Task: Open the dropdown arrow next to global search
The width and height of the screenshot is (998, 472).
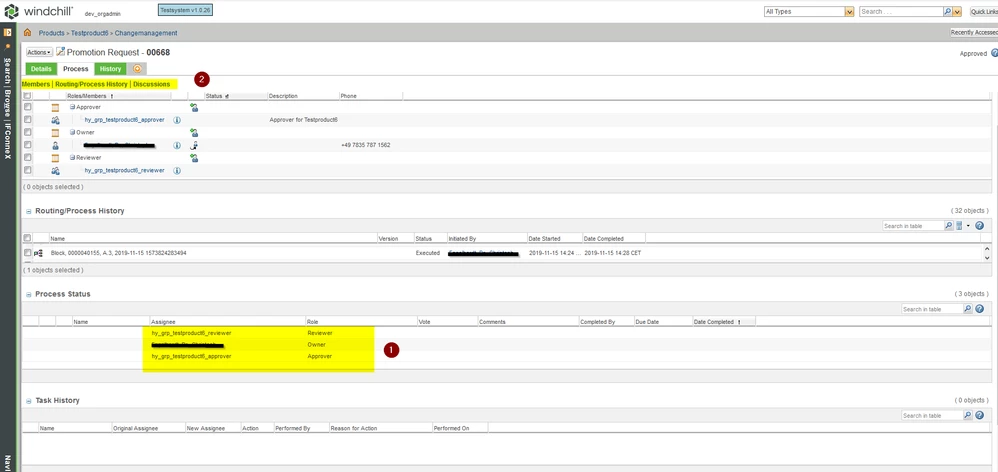Action: pos(957,11)
